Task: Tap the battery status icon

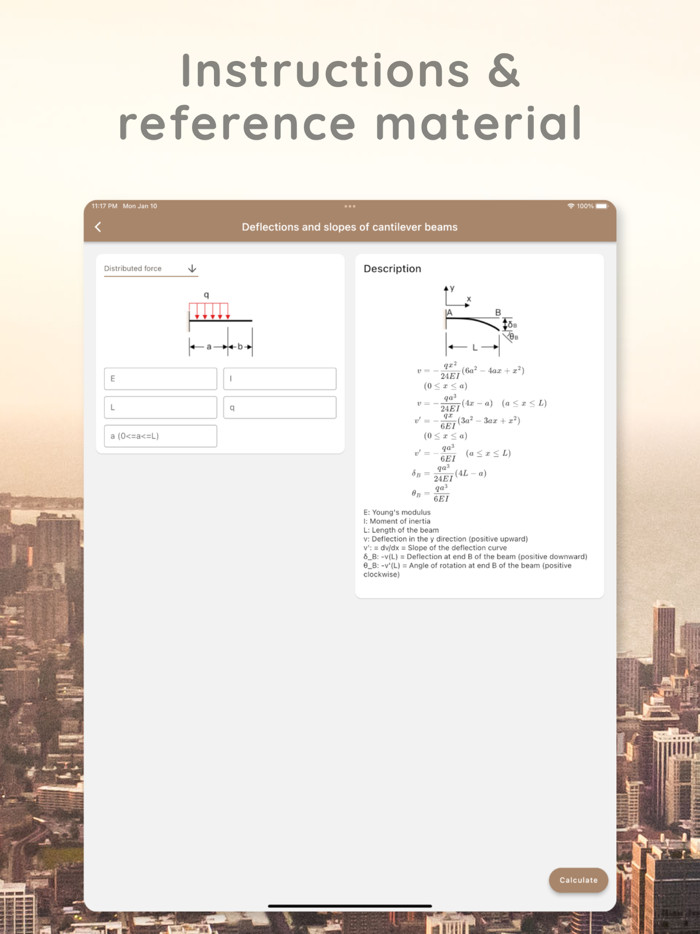Action: coord(602,206)
